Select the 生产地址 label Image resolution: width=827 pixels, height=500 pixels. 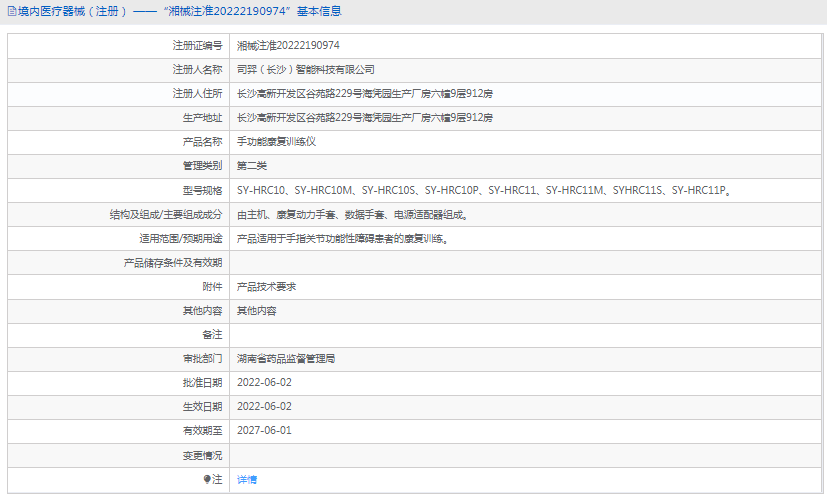[203, 118]
